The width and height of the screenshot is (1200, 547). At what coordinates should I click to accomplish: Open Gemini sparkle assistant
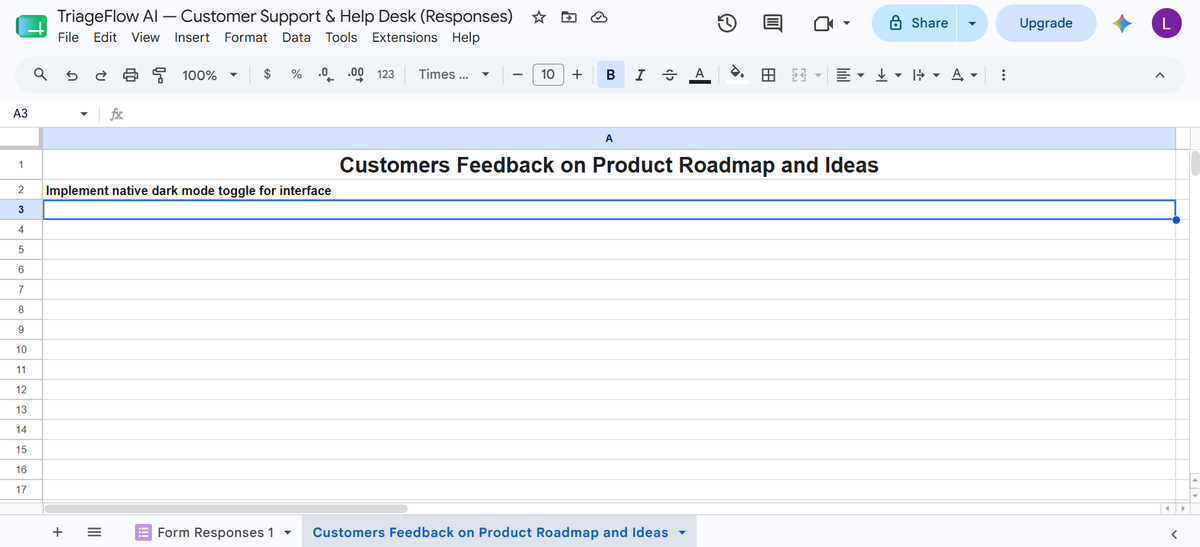[x=1124, y=23]
